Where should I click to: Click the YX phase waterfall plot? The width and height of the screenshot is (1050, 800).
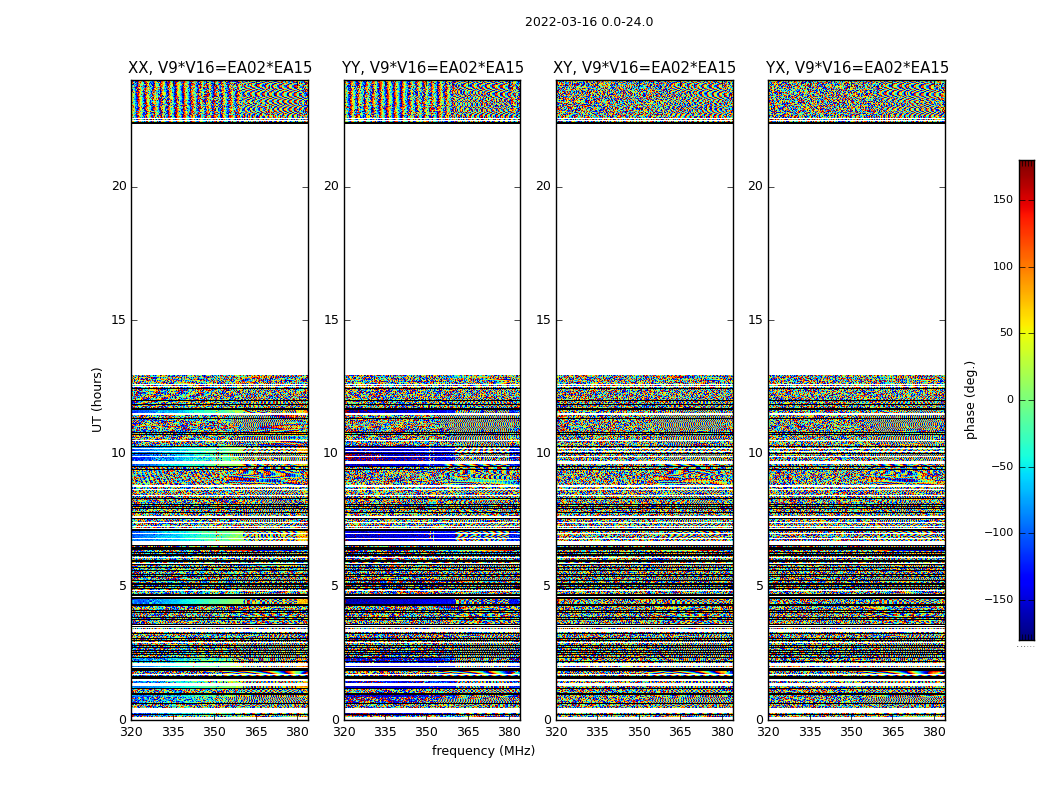(857, 400)
